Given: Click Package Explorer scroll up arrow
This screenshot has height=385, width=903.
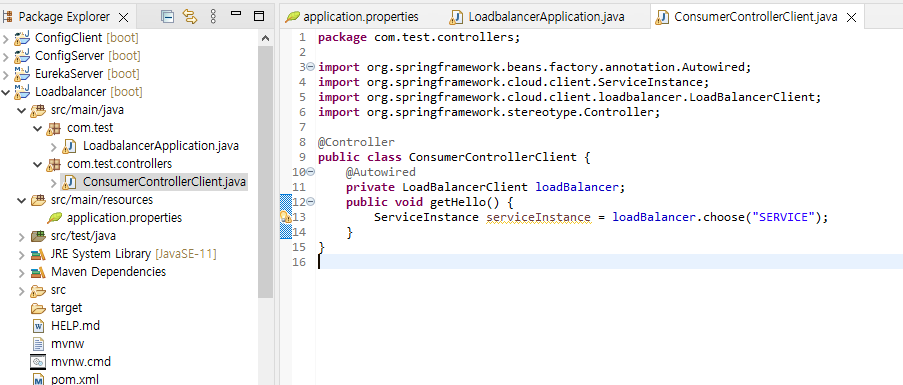Looking at the screenshot, I should (265, 38).
